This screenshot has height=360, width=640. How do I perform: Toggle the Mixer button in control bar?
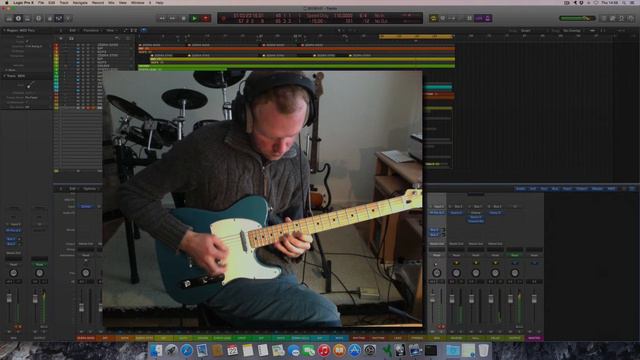click(59, 18)
